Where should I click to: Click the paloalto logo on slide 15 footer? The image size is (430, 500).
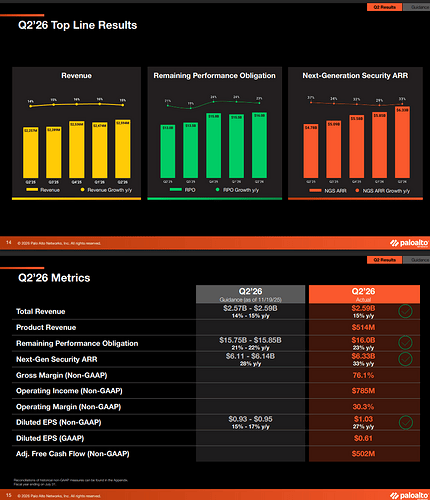click(409, 495)
